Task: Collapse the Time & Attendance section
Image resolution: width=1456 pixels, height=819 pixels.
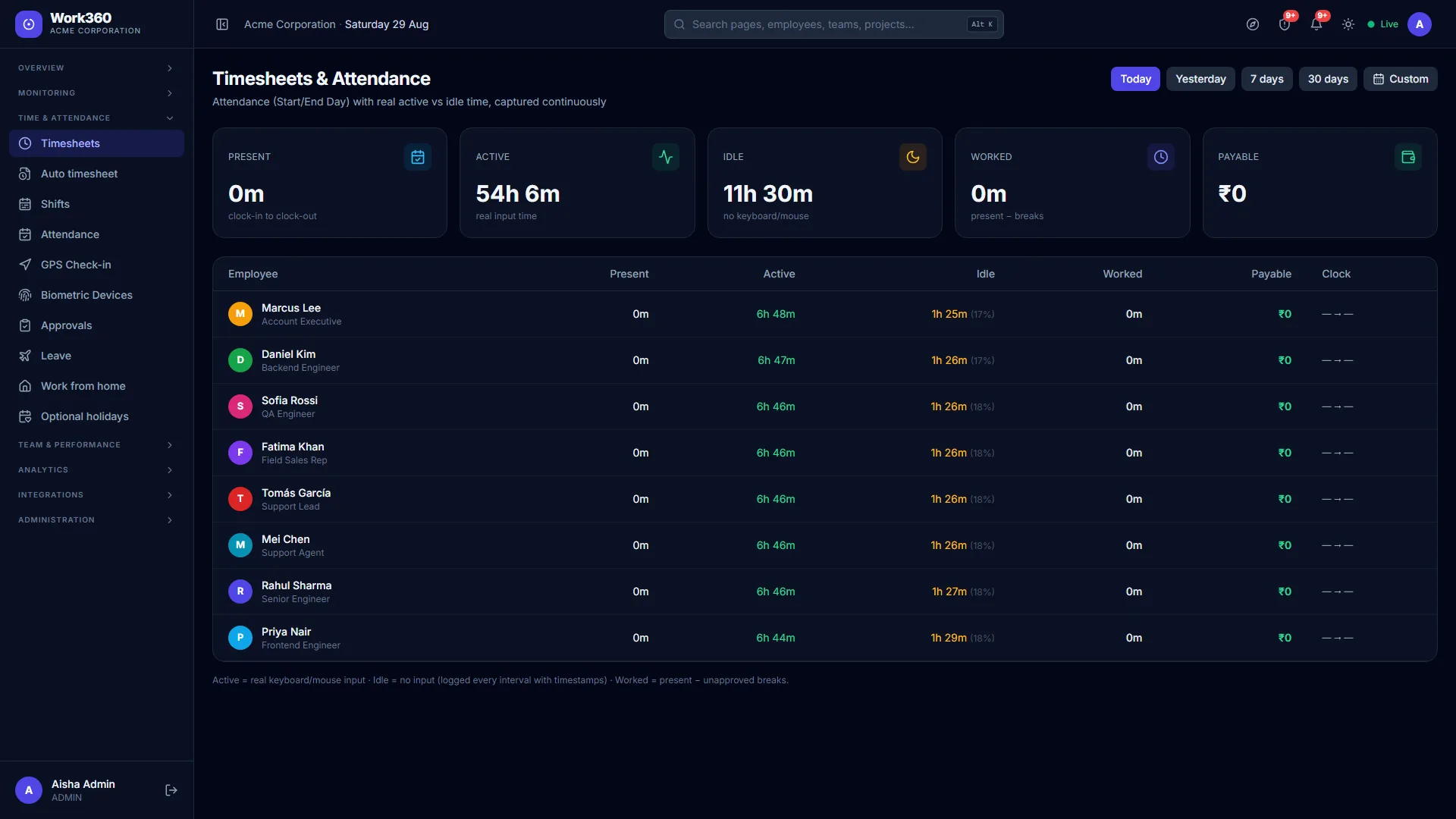Action: tap(96, 118)
